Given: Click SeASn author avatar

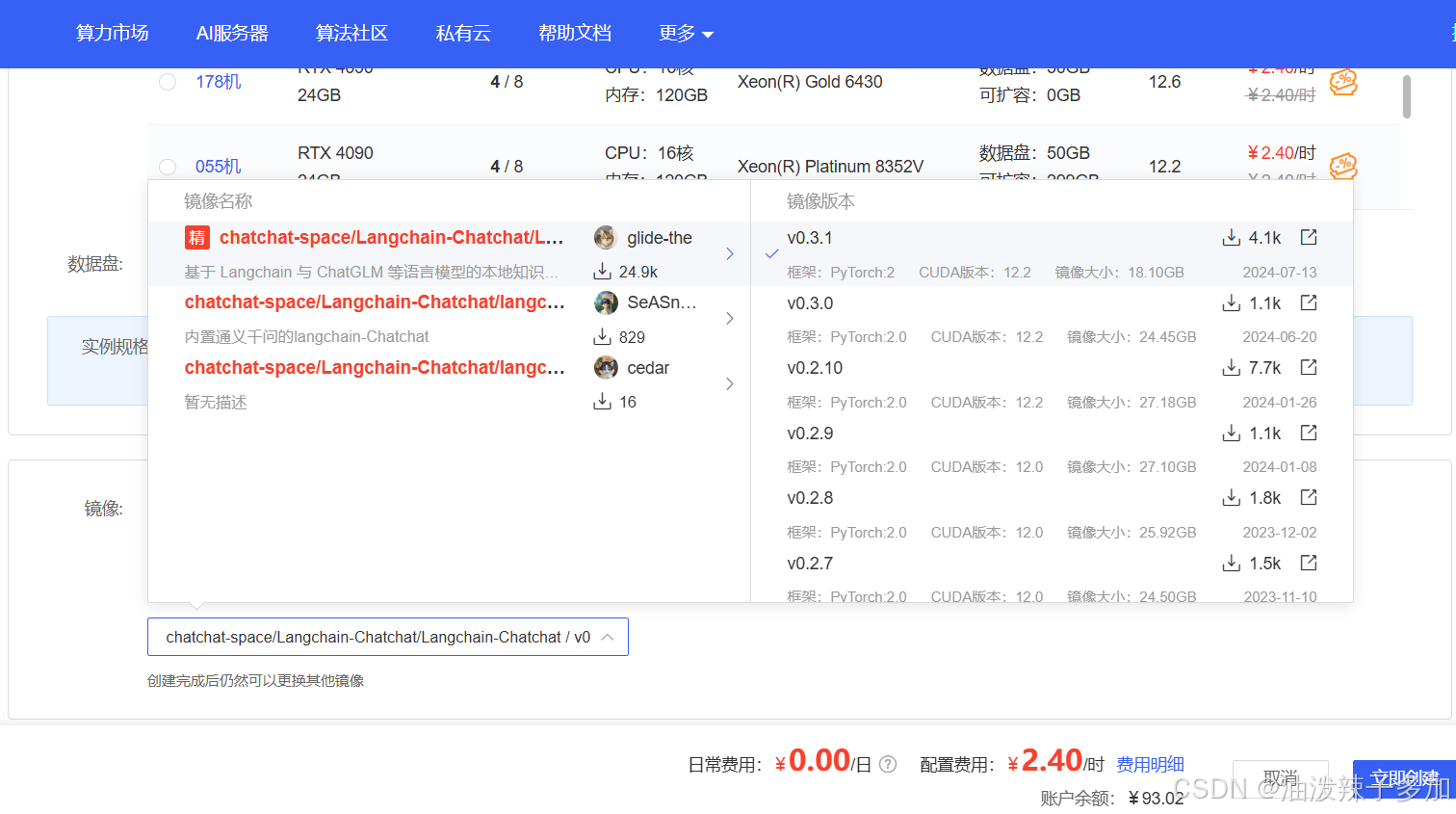Looking at the screenshot, I should (606, 302).
